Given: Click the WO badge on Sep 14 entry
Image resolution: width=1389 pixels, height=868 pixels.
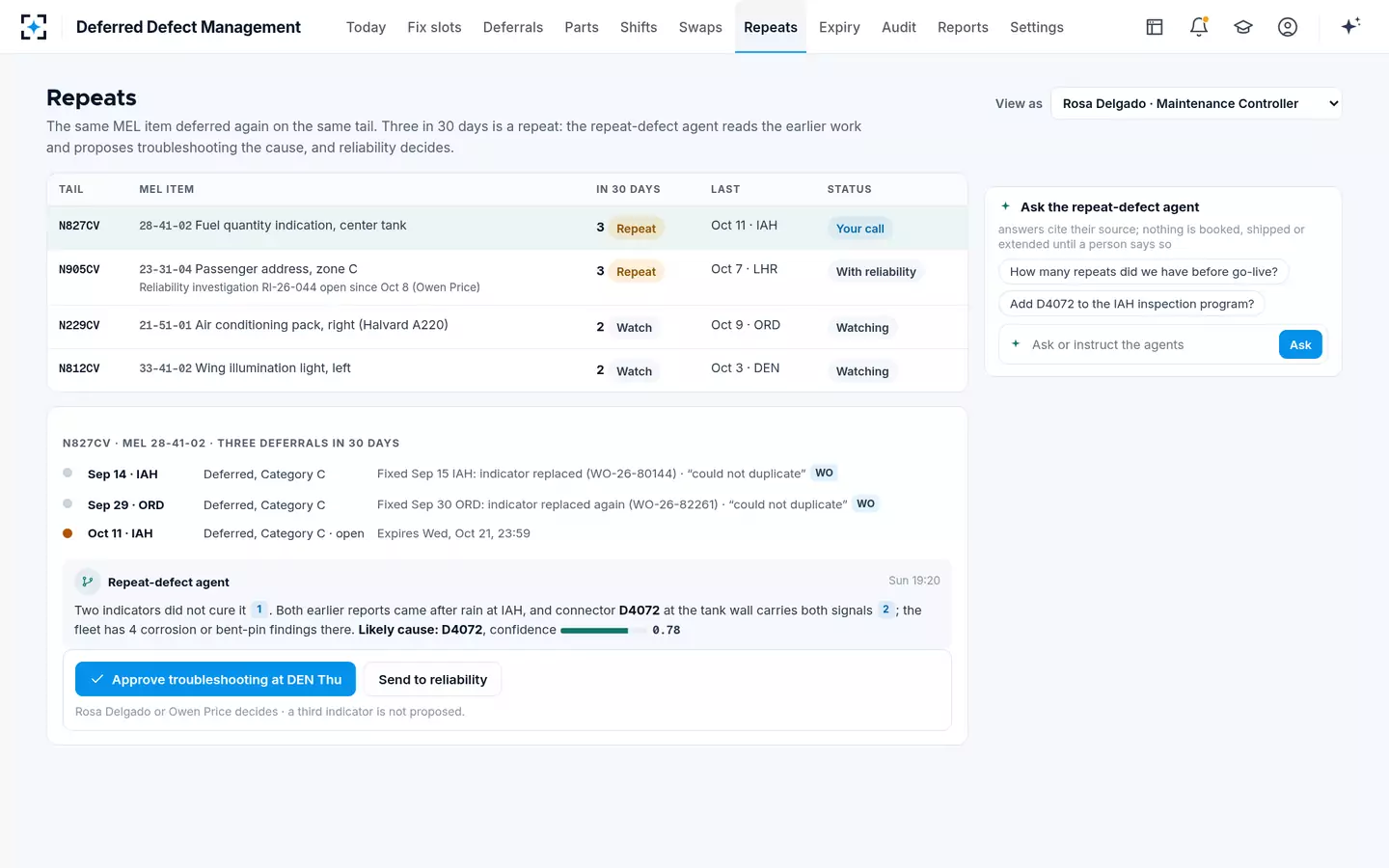Looking at the screenshot, I should coord(824,473).
